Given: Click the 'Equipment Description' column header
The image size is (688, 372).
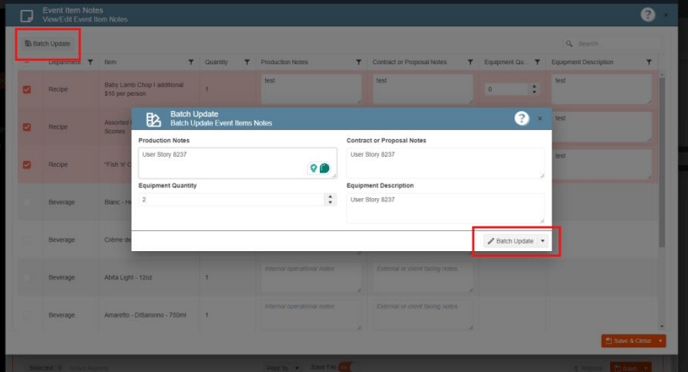Looking at the screenshot, I should [x=582, y=62].
